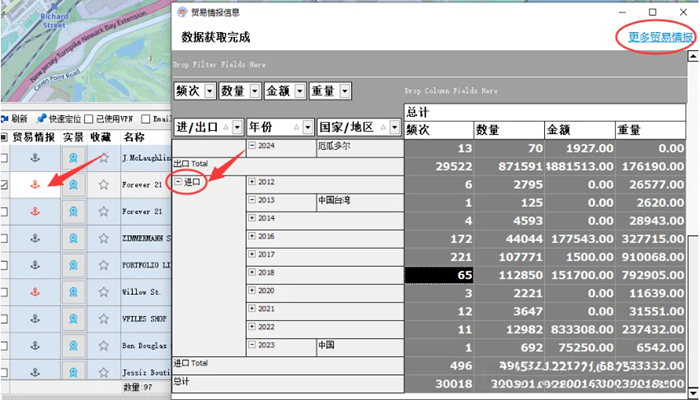Click the 出口 Total row label
The width and height of the screenshot is (700, 400).
pos(191,164)
